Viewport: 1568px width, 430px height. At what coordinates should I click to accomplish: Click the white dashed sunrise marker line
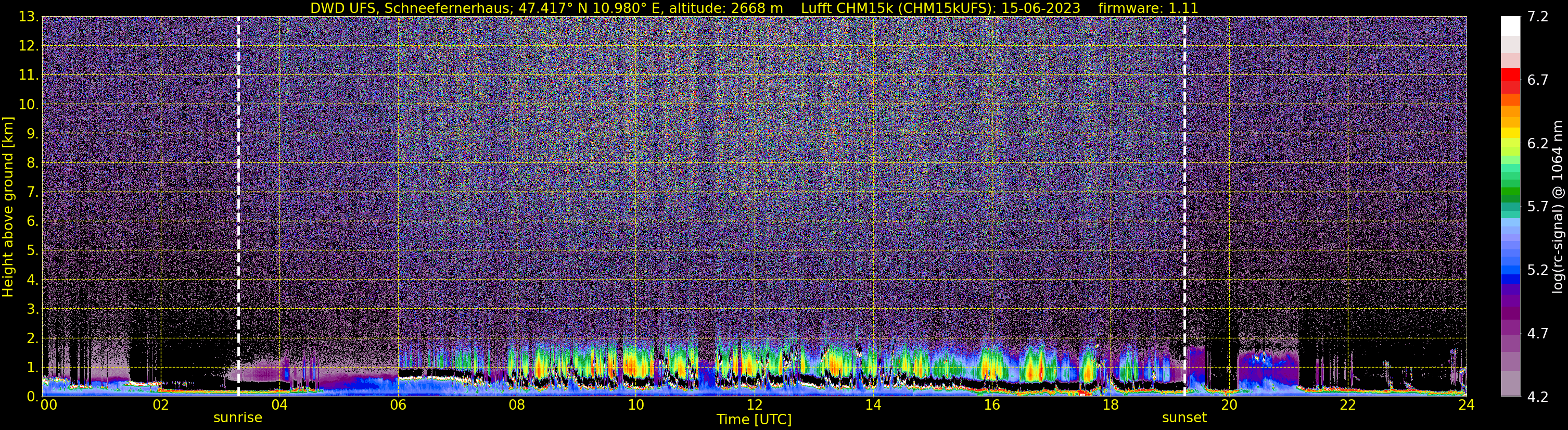[238, 206]
